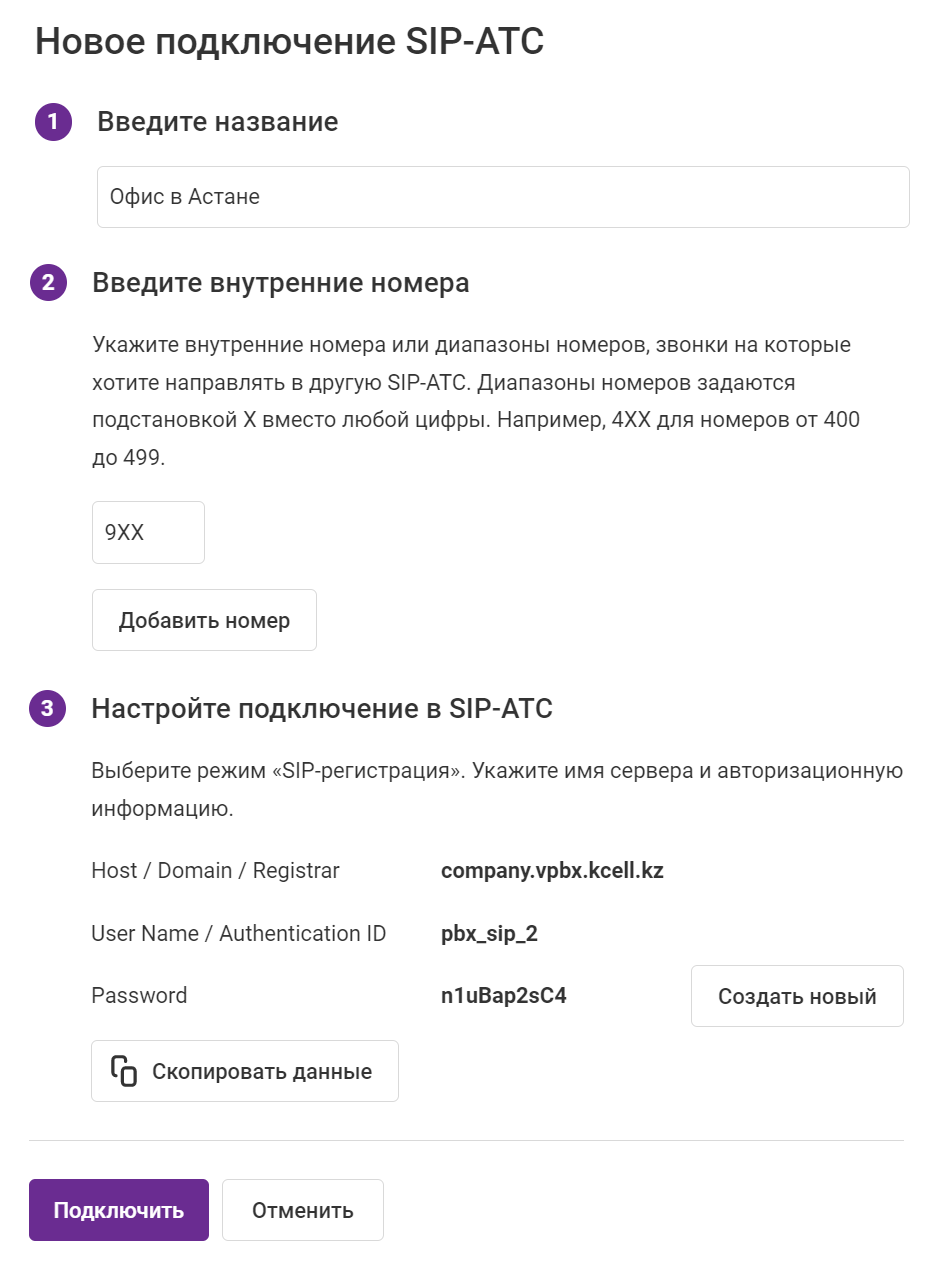Screen dimensions: 946x1280
Task: Click the User Name / Authentication ID label
Action: click(x=238, y=934)
